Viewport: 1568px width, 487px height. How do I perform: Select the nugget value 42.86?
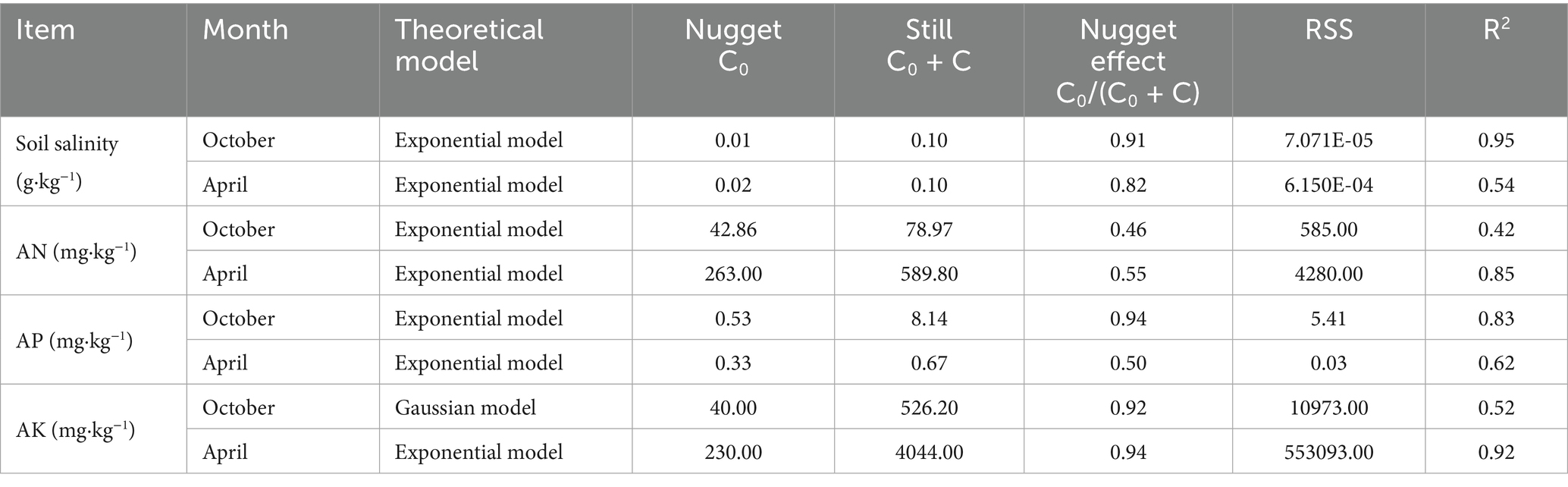pyautogui.click(x=732, y=229)
